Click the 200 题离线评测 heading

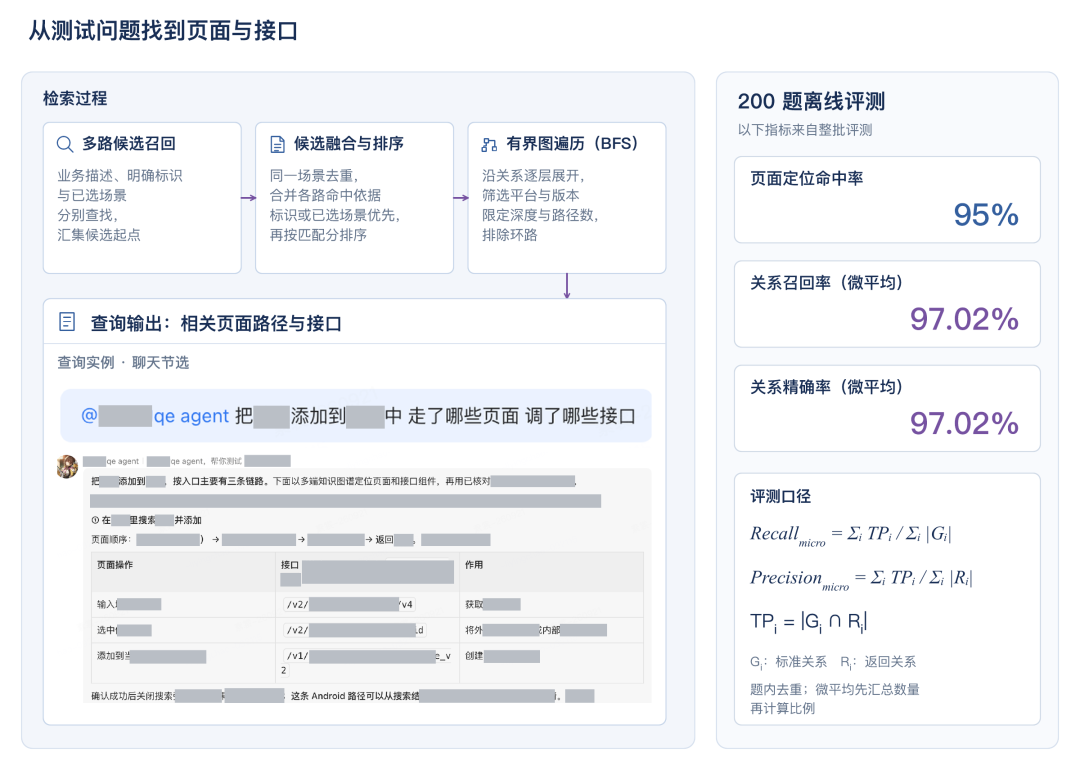point(811,101)
